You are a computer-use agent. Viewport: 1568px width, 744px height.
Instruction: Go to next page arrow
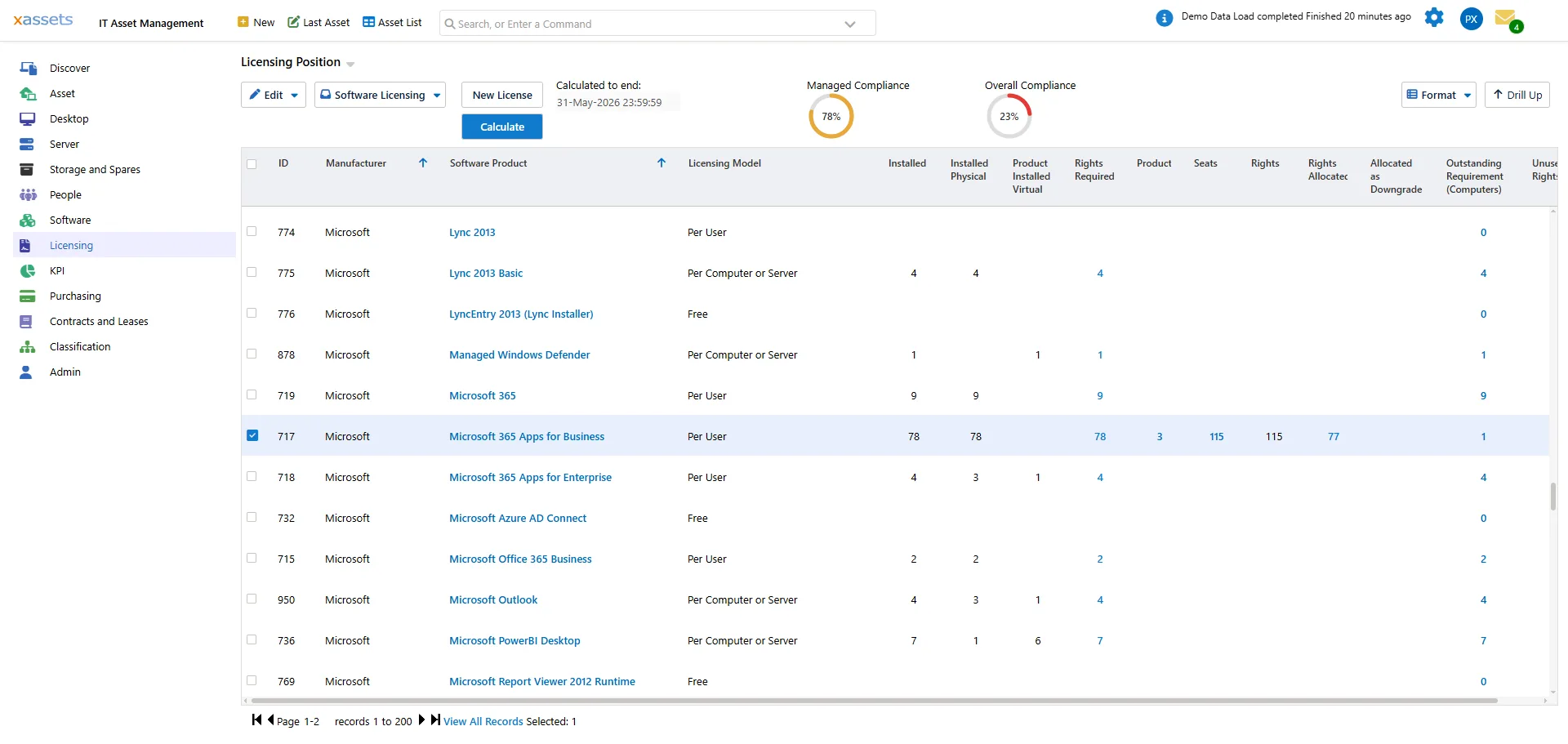tap(422, 719)
